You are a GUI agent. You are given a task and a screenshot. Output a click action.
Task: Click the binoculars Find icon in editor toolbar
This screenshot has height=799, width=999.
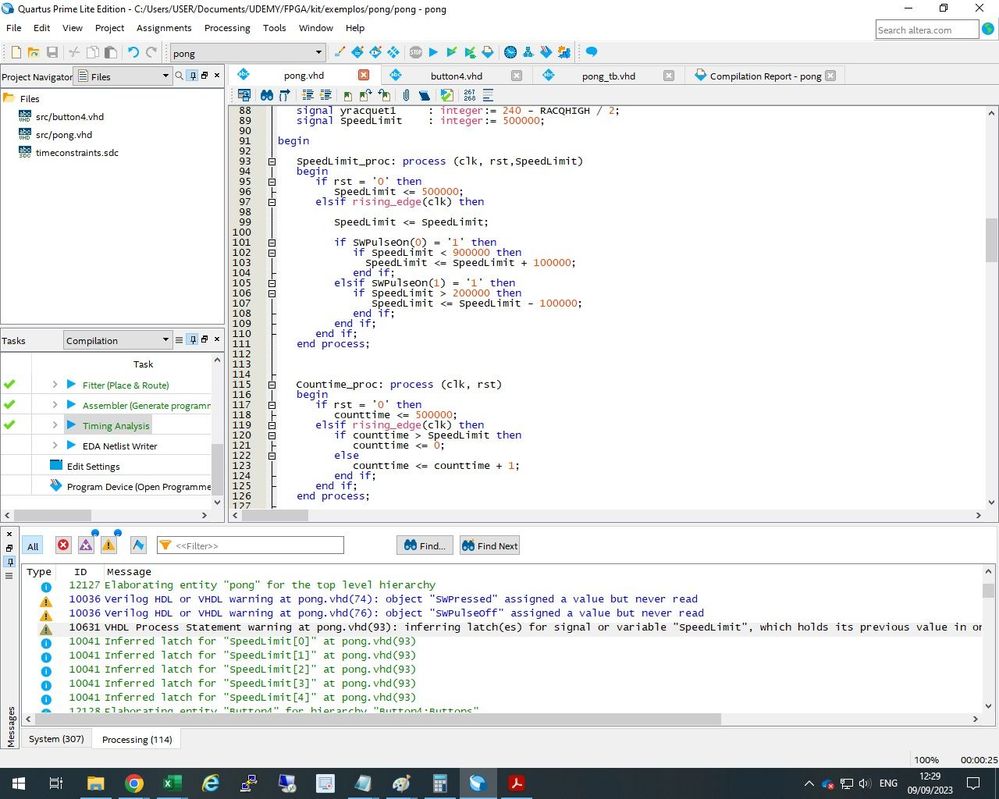(267, 95)
